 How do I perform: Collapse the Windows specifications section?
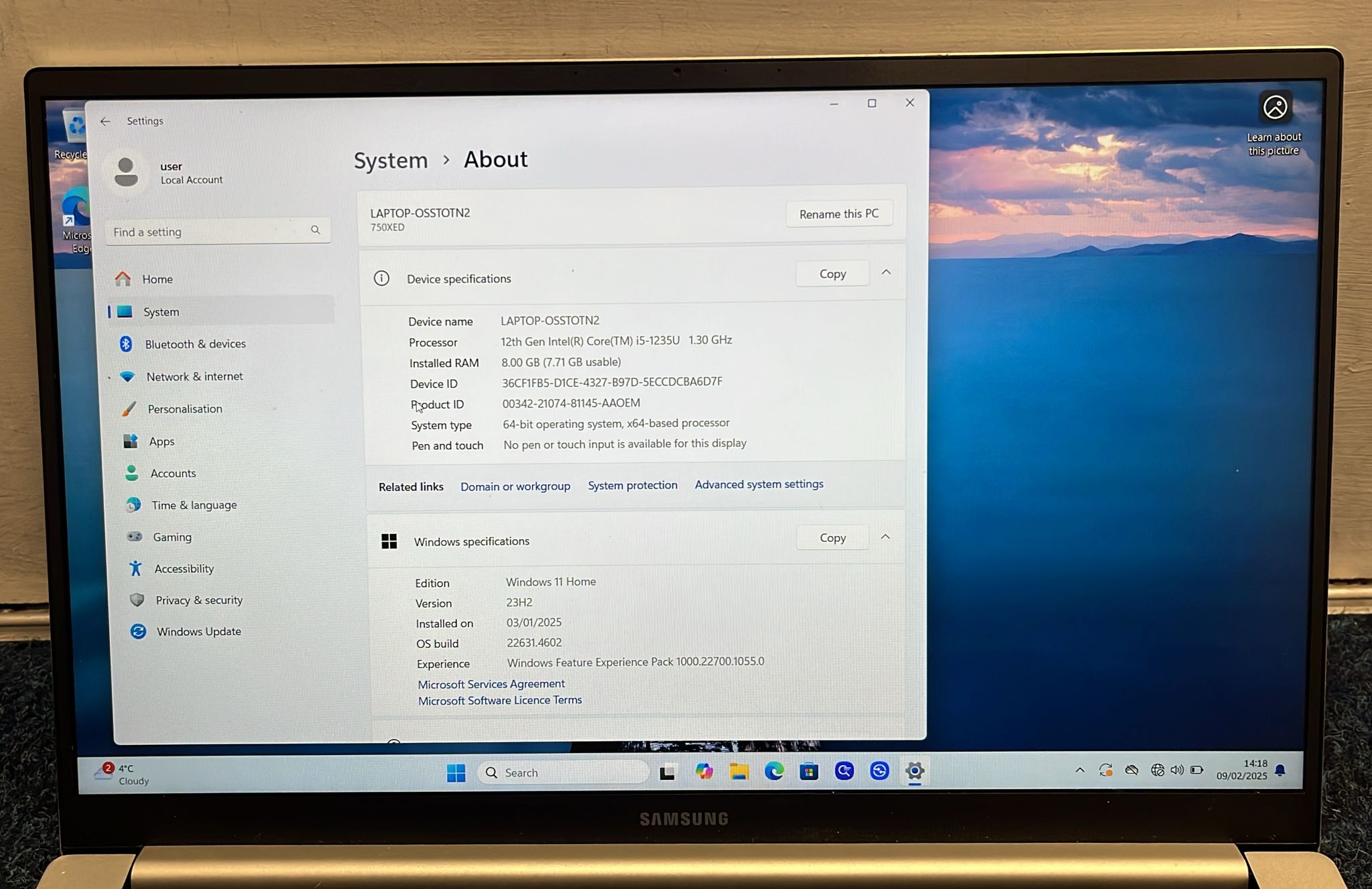coord(885,537)
